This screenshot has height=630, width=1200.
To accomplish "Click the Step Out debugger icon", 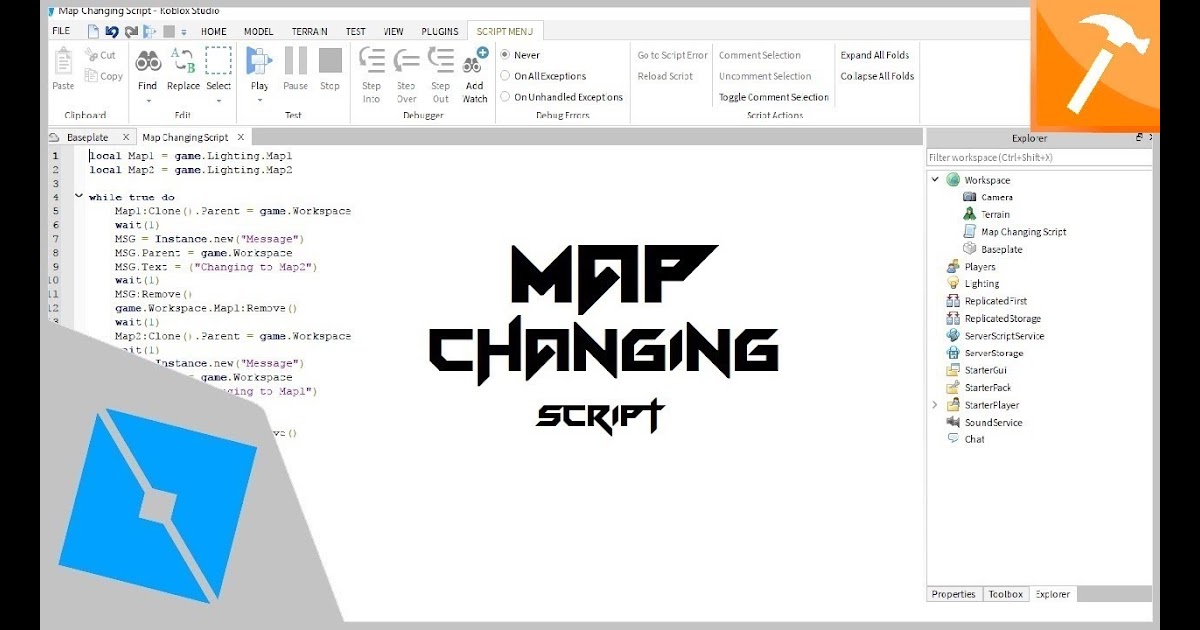I will click(x=441, y=61).
